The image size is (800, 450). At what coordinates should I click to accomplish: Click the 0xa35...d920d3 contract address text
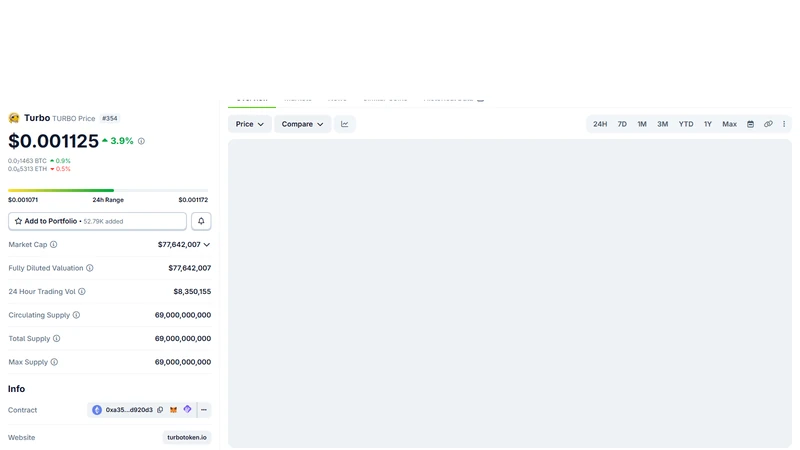tap(129, 410)
